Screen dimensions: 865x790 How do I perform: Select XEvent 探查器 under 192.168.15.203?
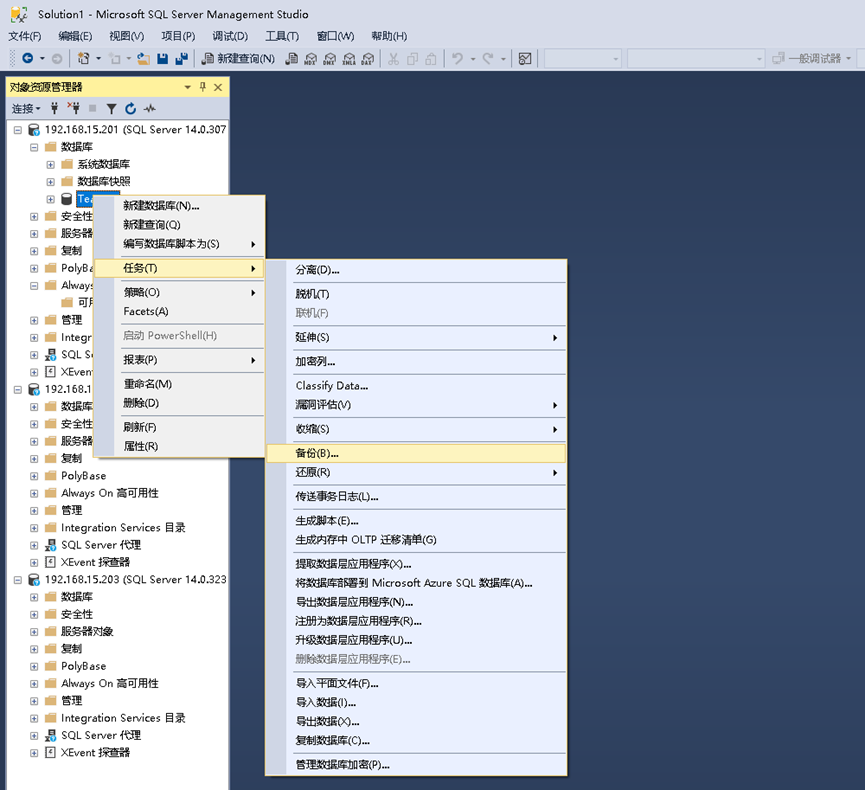95,753
